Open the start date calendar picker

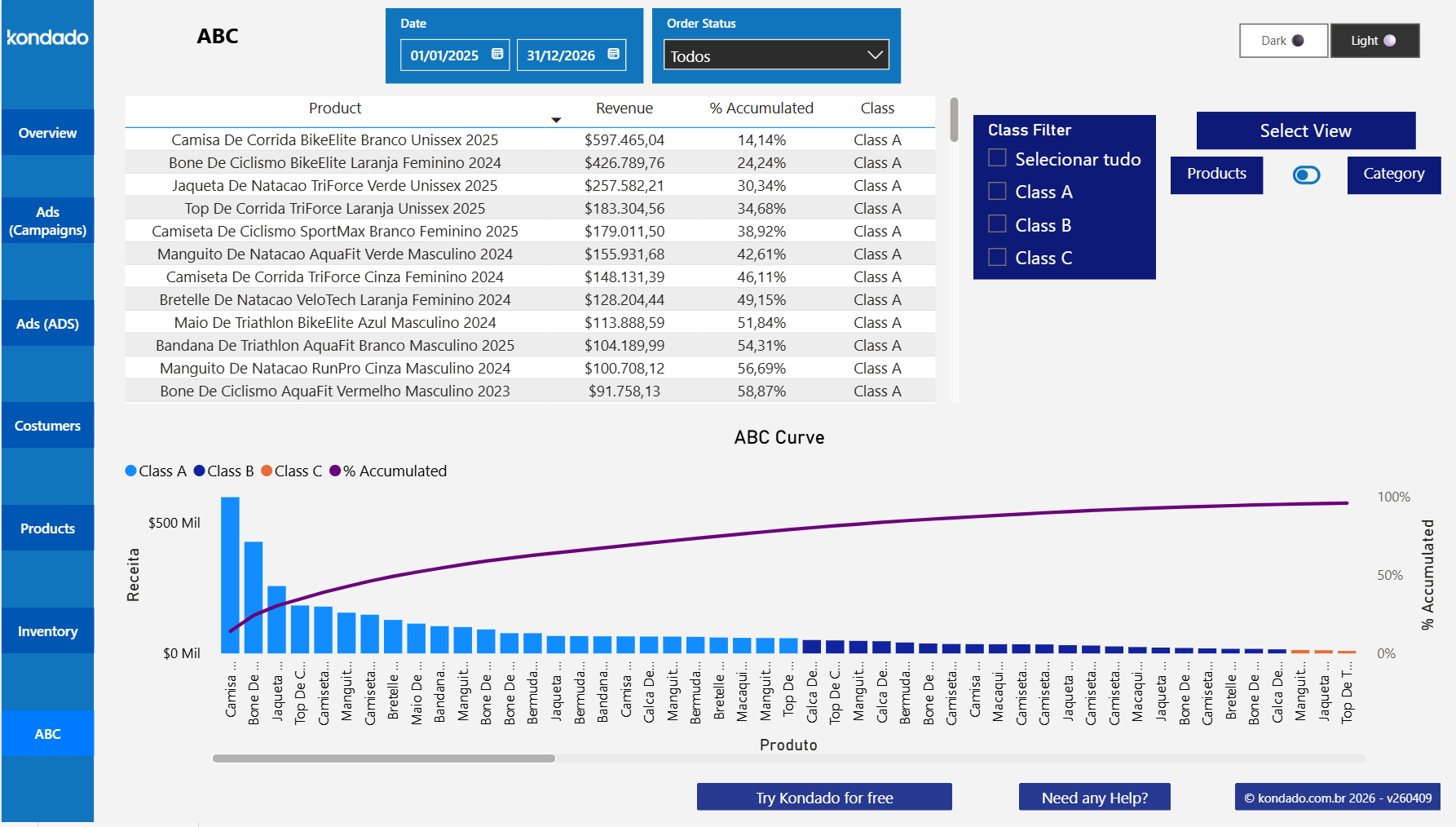click(498, 55)
